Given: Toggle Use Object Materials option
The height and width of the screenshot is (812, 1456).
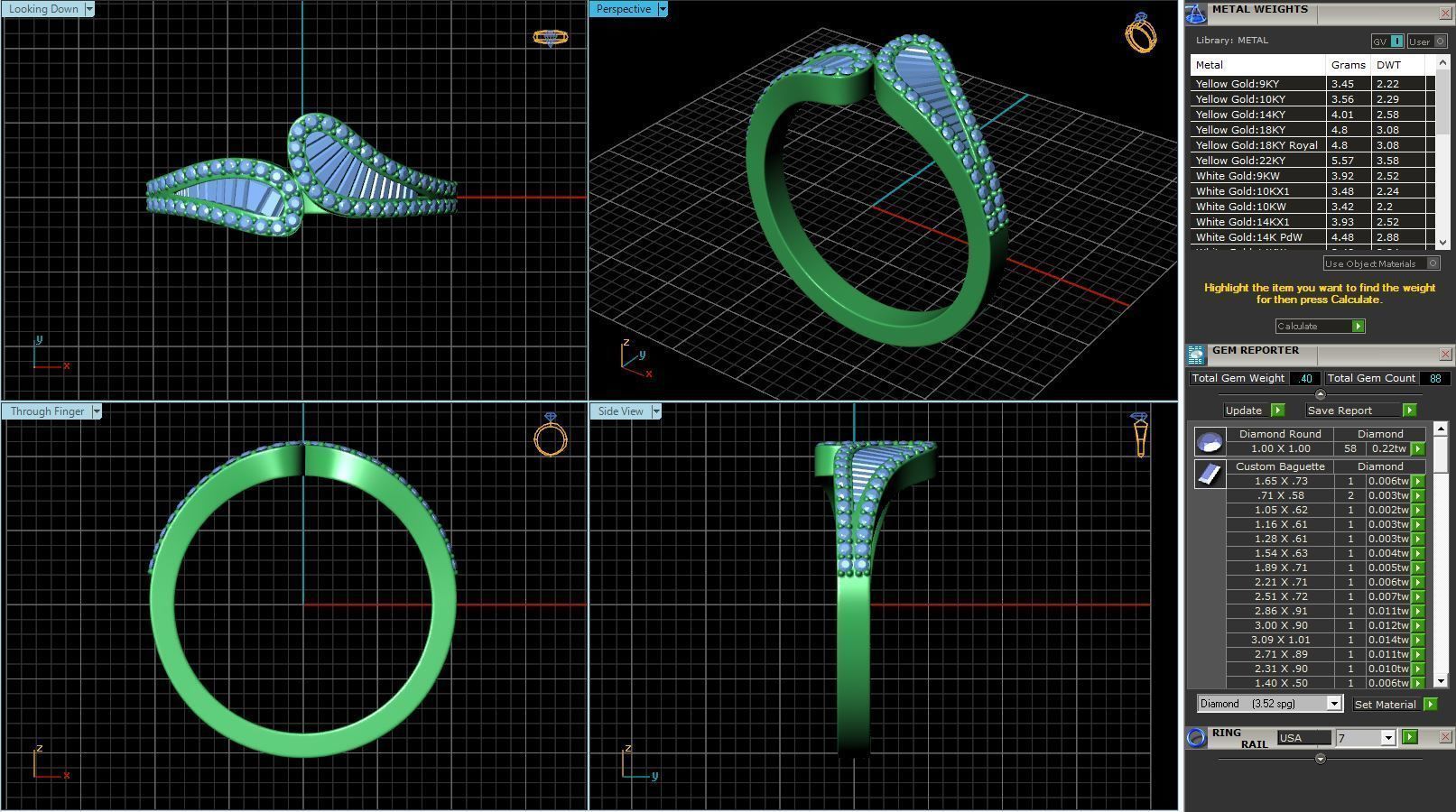Looking at the screenshot, I should pyautogui.click(x=1381, y=263).
